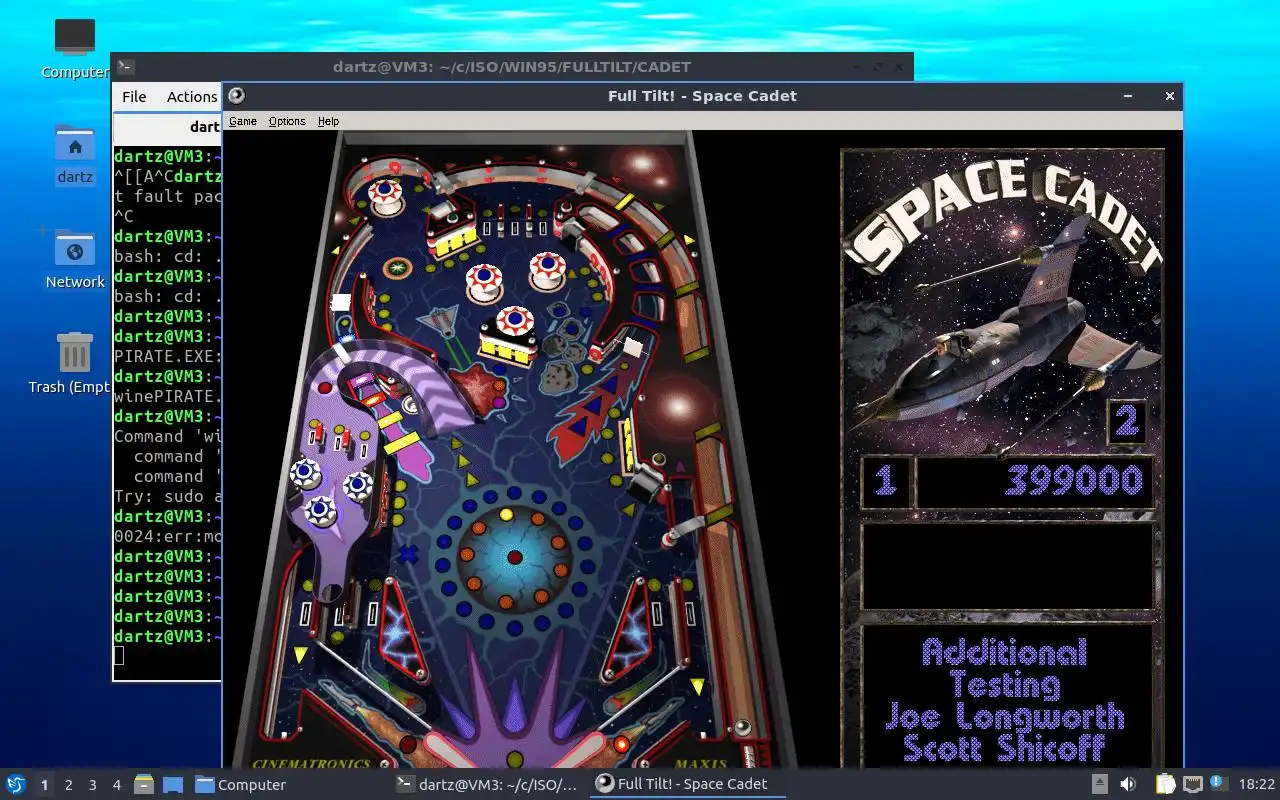Click the 'Scott Shicoff' credit name

pos(1004,747)
